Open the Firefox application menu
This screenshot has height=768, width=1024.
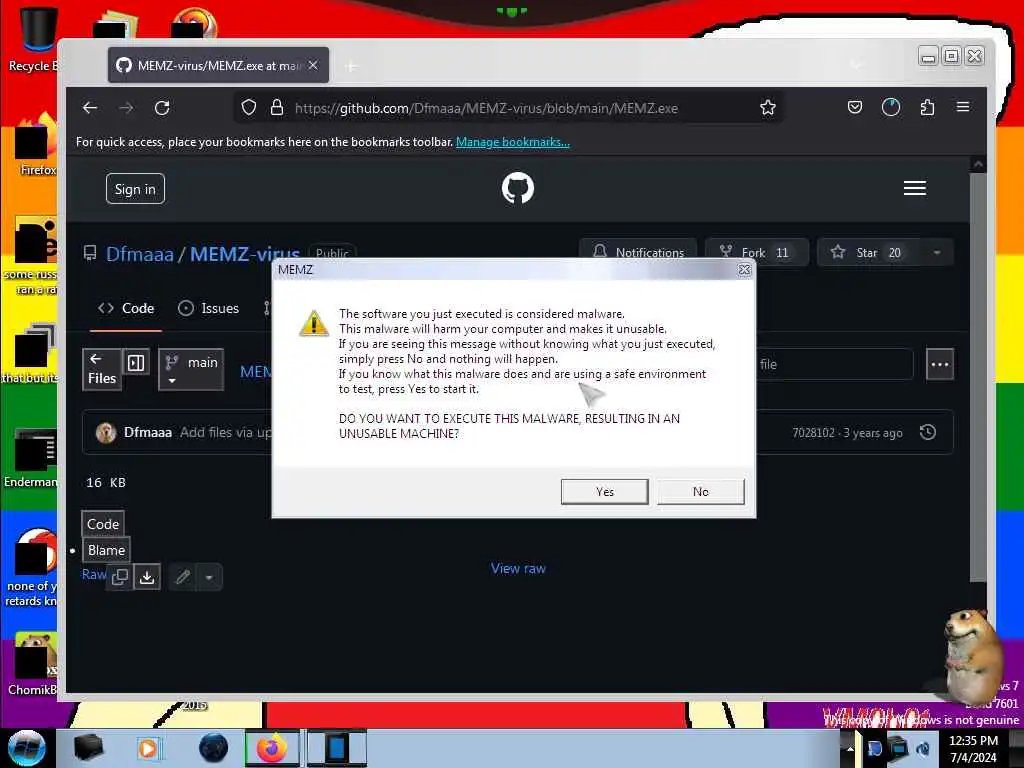[x=963, y=107]
